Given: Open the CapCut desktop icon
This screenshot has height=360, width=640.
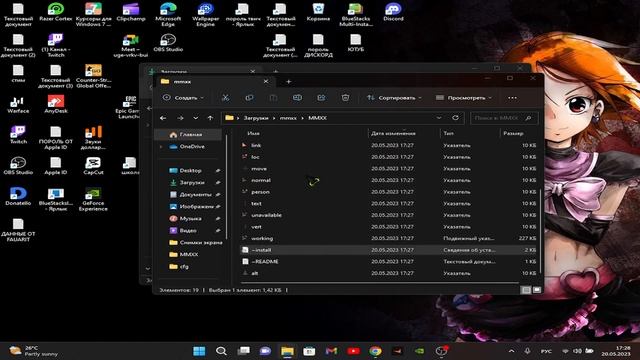Looking at the screenshot, I should (93, 166).
